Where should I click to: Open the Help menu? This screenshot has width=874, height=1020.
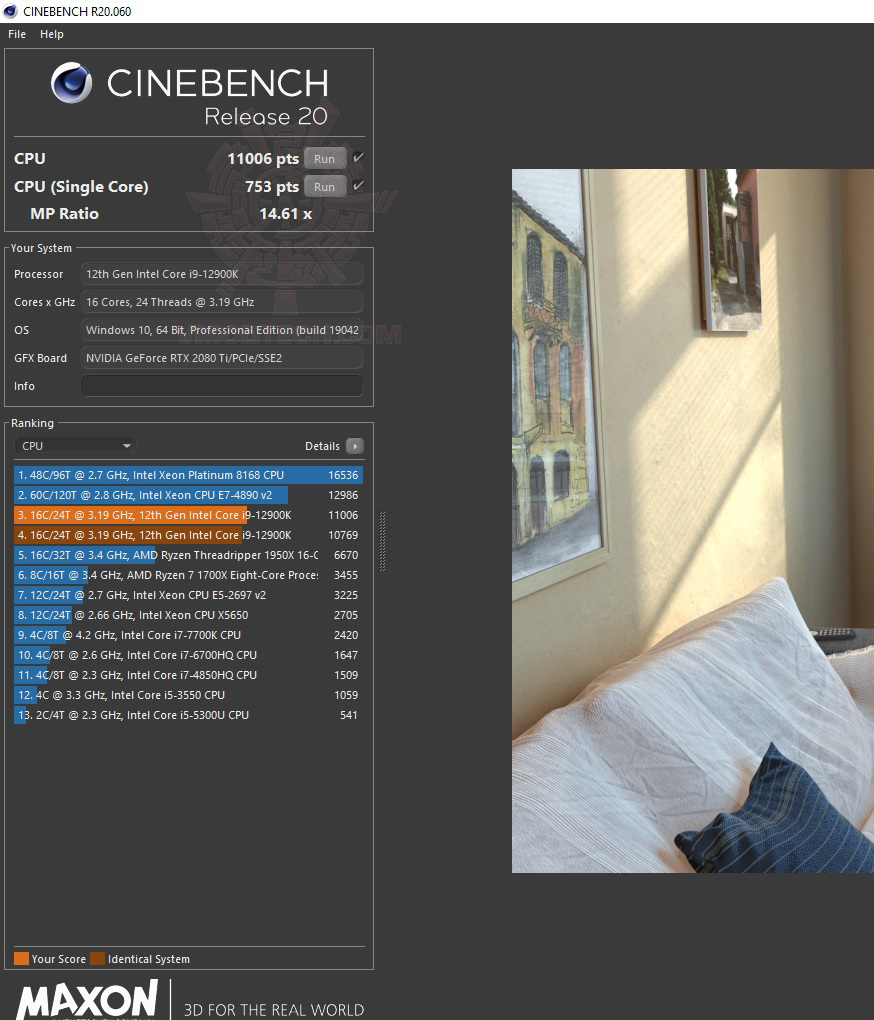tap(51, 34)
